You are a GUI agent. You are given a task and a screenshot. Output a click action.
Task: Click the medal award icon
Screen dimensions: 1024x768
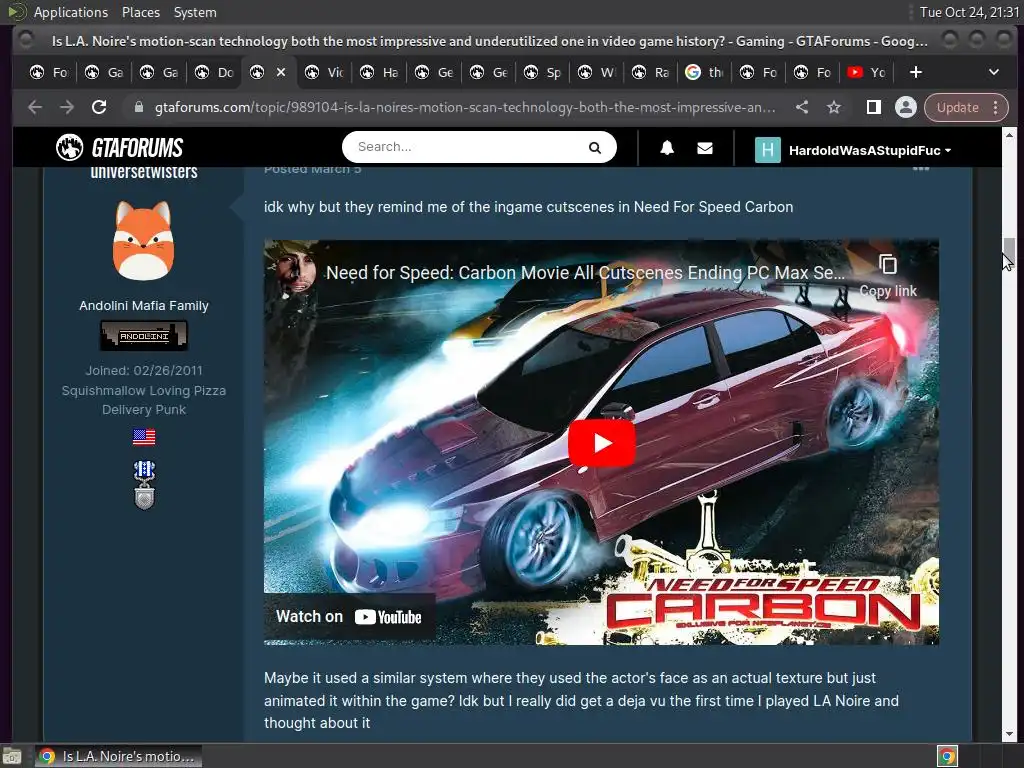click(144, 485)
